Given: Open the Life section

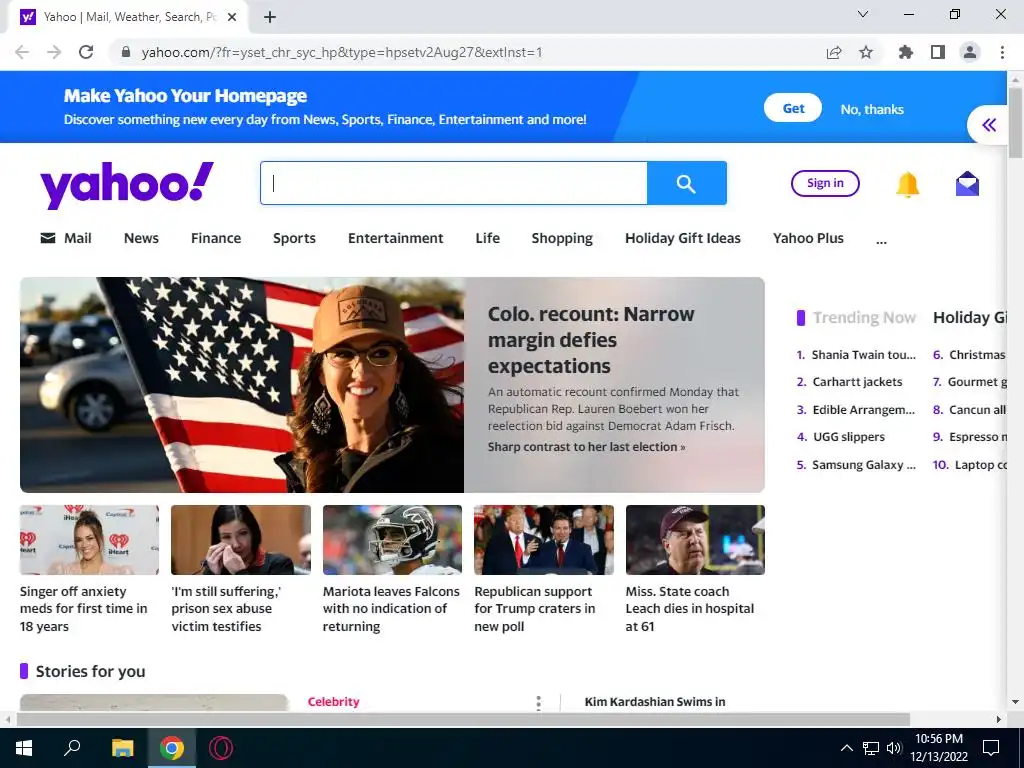Looking at the screenshot, I should point(487,238).
